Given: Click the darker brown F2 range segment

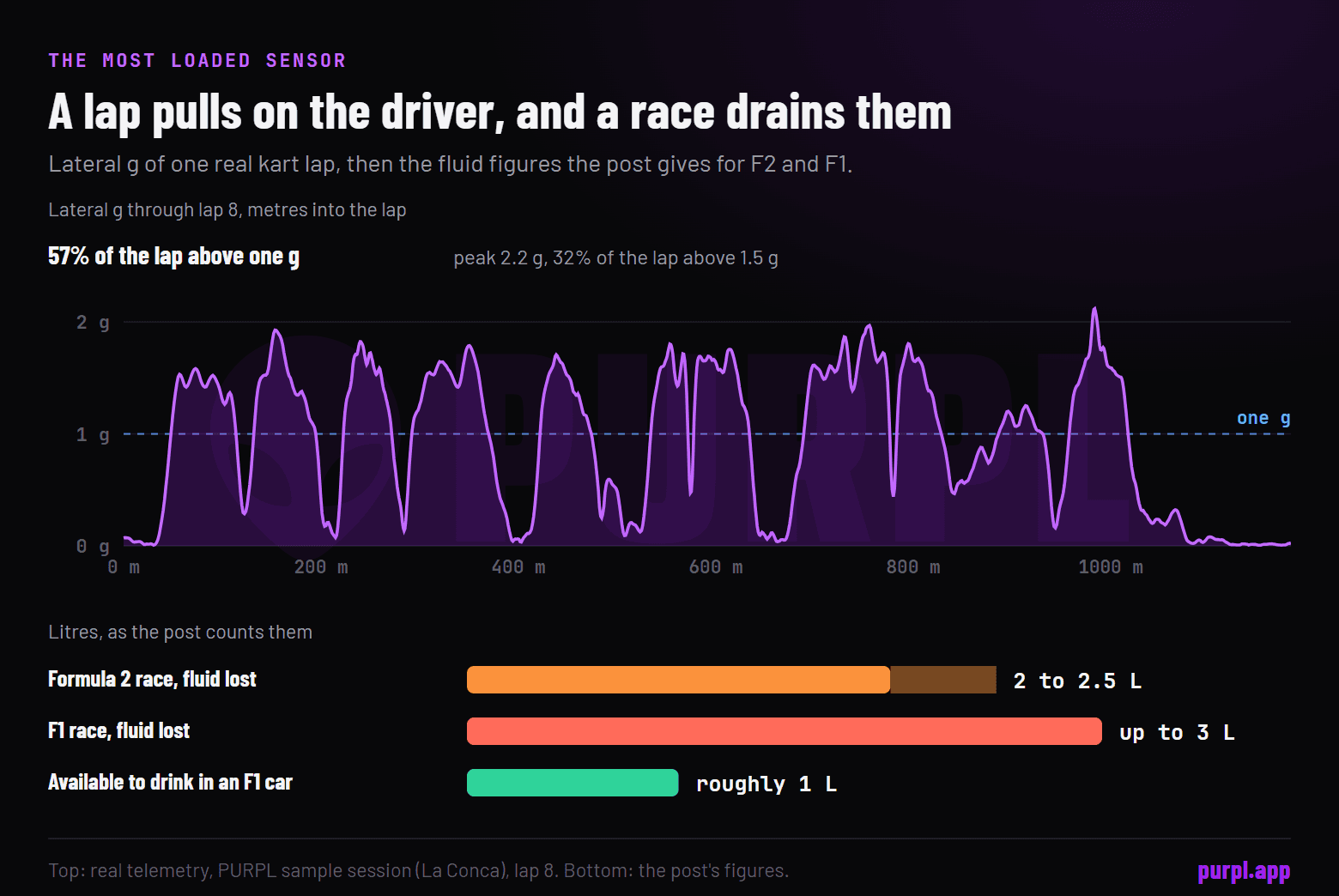Looking at the screenshot, I should pos(943,680).
